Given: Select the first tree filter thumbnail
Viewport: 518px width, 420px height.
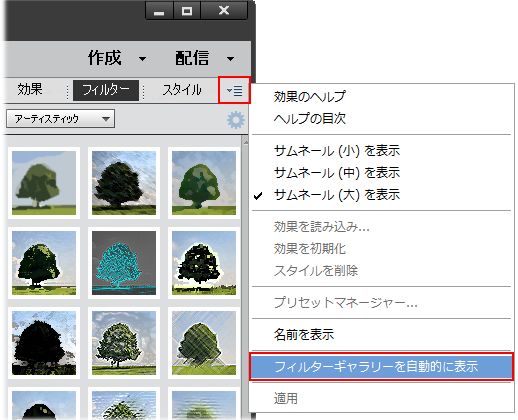Looking at the screenshot, I should tap(44, 183).
